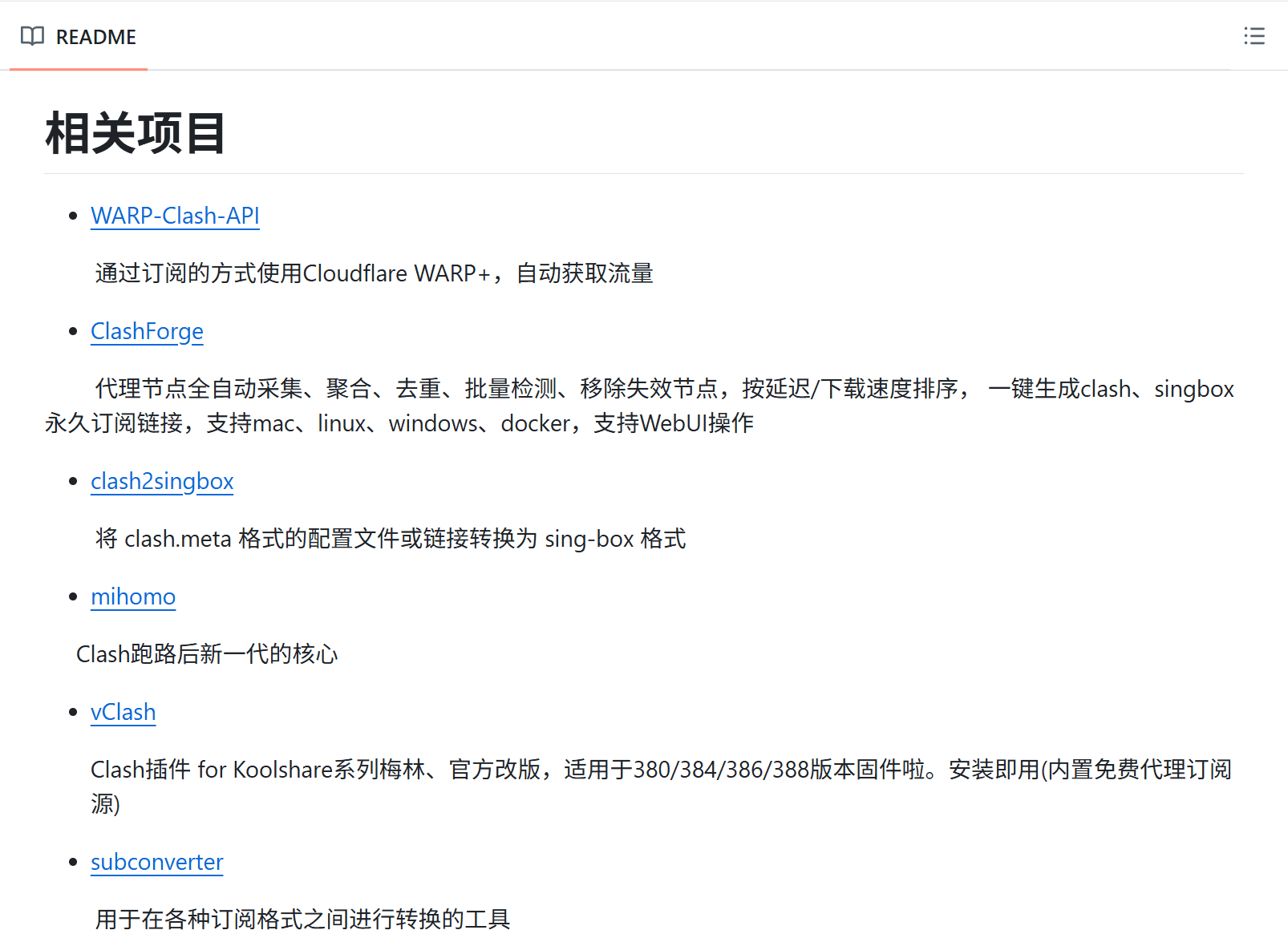Image resolution: width=1288 pixels, height=938 pixels.
Task: Open the README outline icon
Action: click(1254, 36)
